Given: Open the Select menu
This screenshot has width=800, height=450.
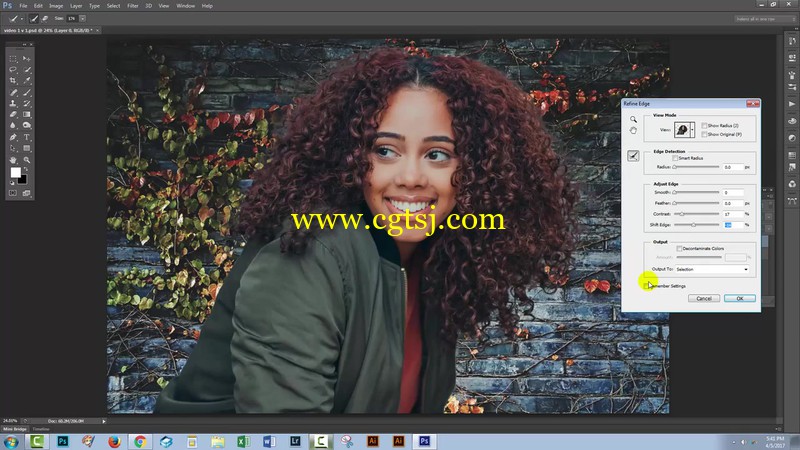Looking at the screenshot, I should 115,5.
